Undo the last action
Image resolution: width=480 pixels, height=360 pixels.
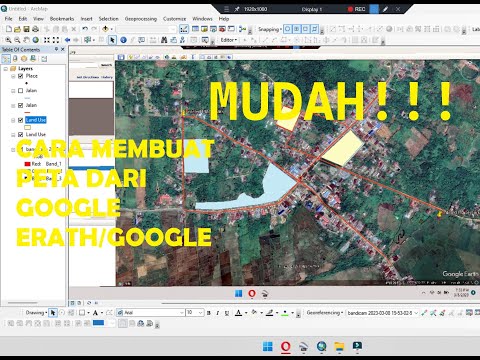click(85, 29)
